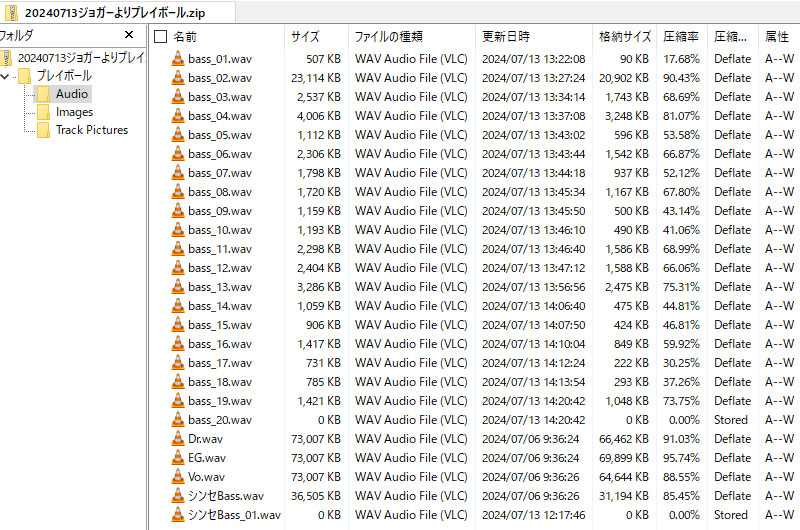Click the VLC icon beside bass_17.wav
Image resolution: width=800 pixels, height=530 pixels.
point(178,363)
